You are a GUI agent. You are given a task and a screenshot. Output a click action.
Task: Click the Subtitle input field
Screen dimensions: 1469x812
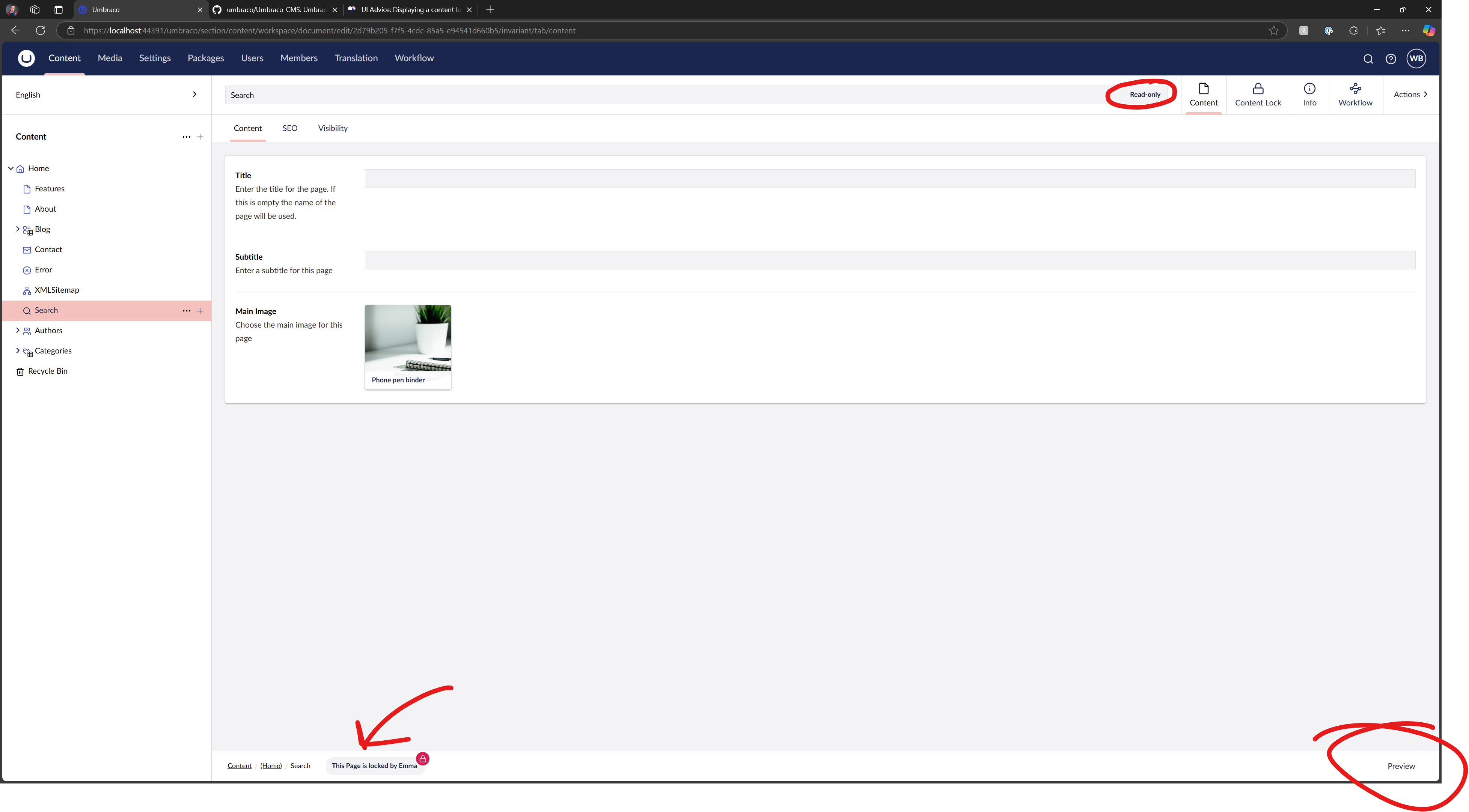click(890, 260)
